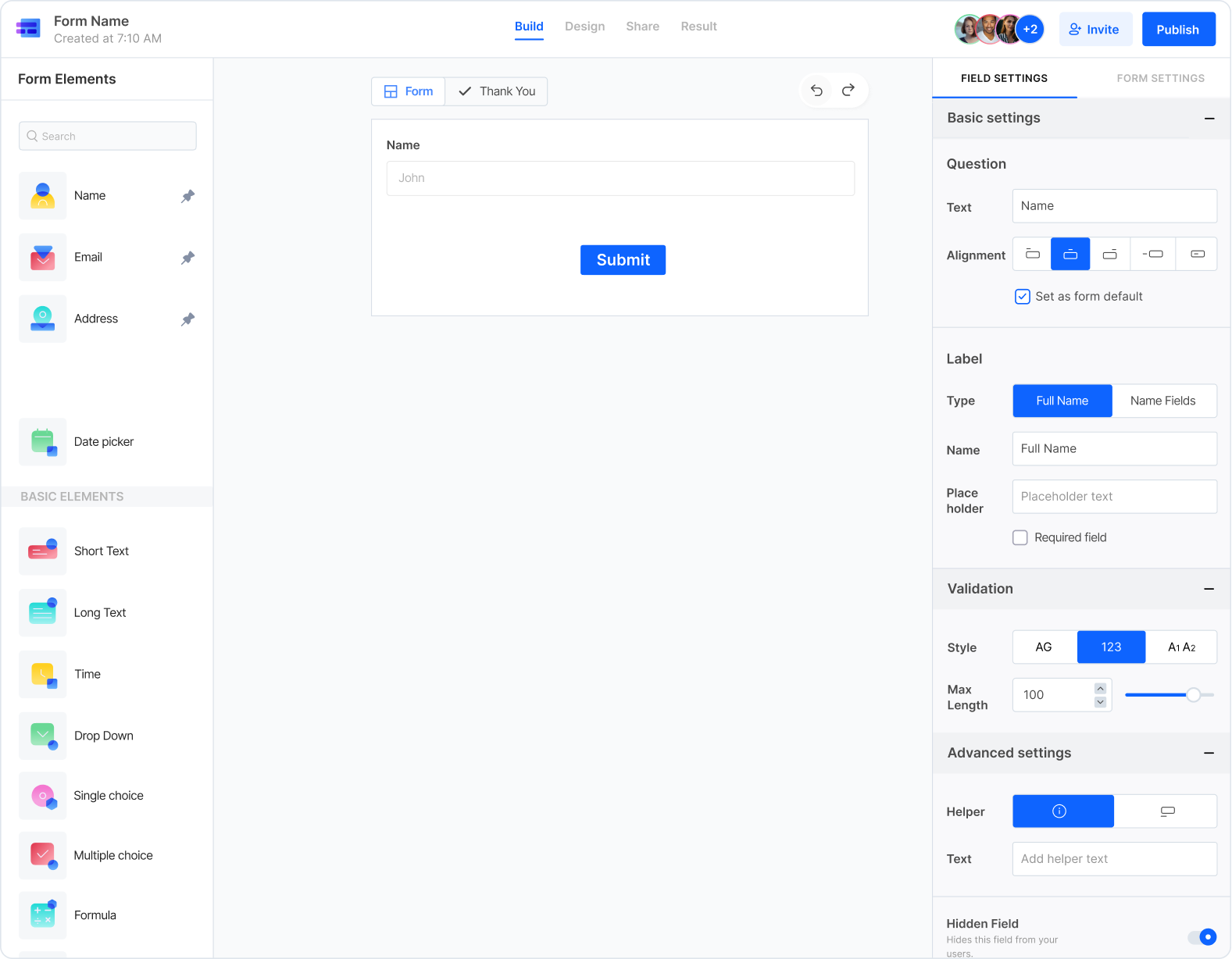Open the Form Settings tab
This screenshot has width=1232, height=959.
point(1160,78)
